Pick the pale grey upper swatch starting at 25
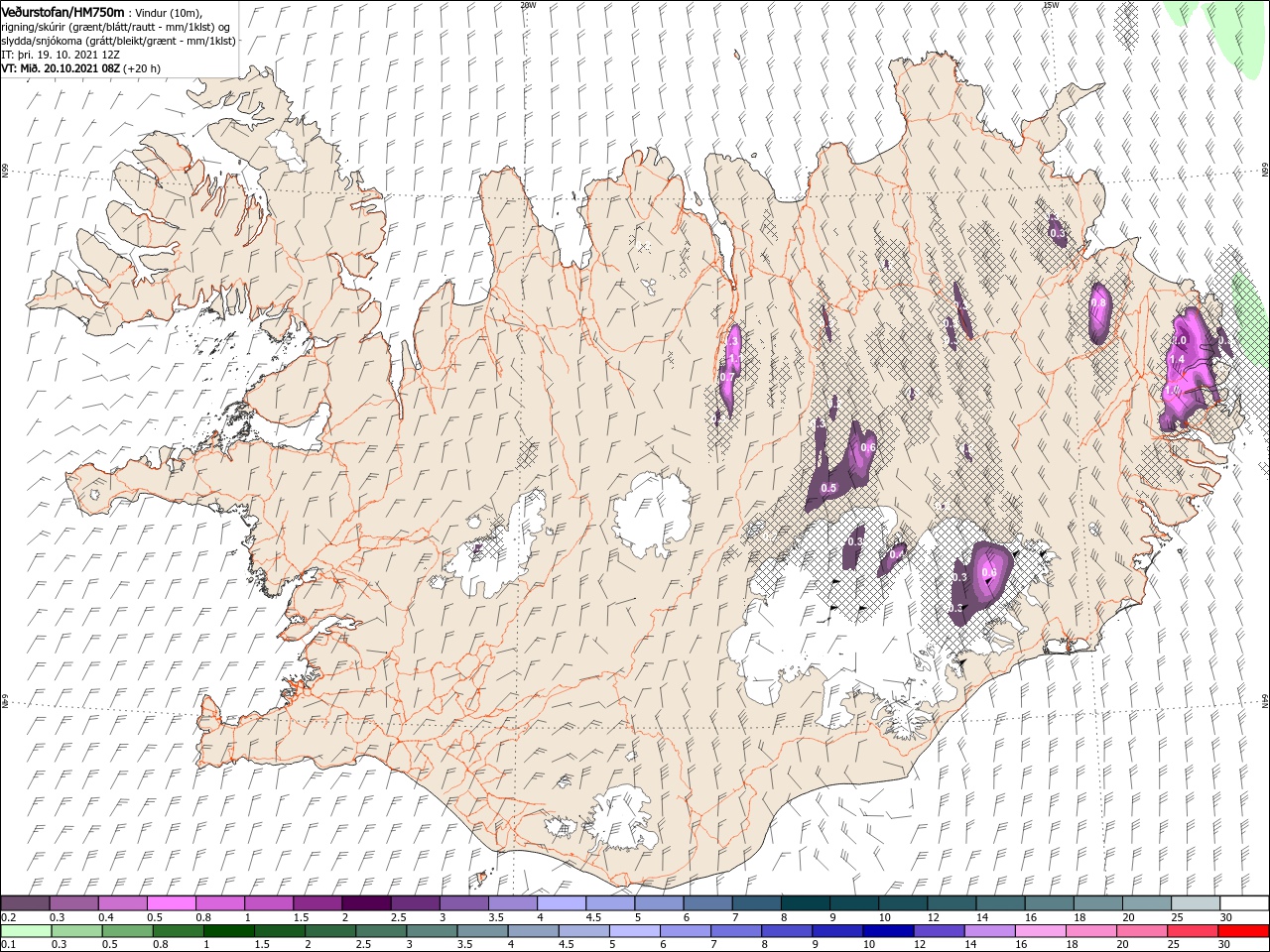Screen dimensions: 1270x952 [x=1195, y=903]
